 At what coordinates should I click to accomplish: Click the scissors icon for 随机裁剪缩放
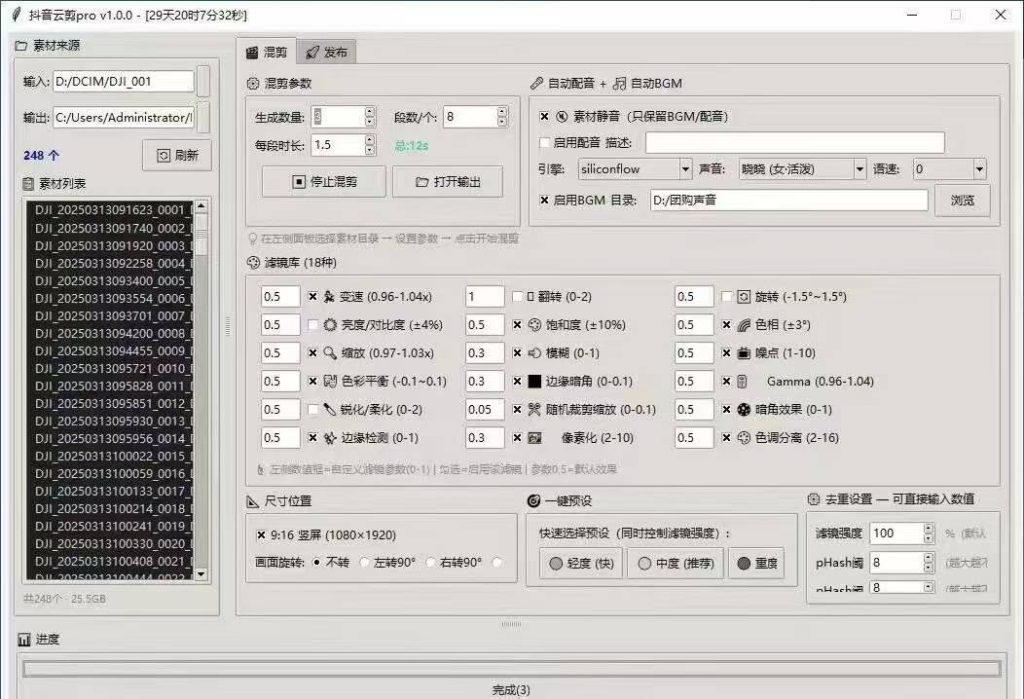535,410
